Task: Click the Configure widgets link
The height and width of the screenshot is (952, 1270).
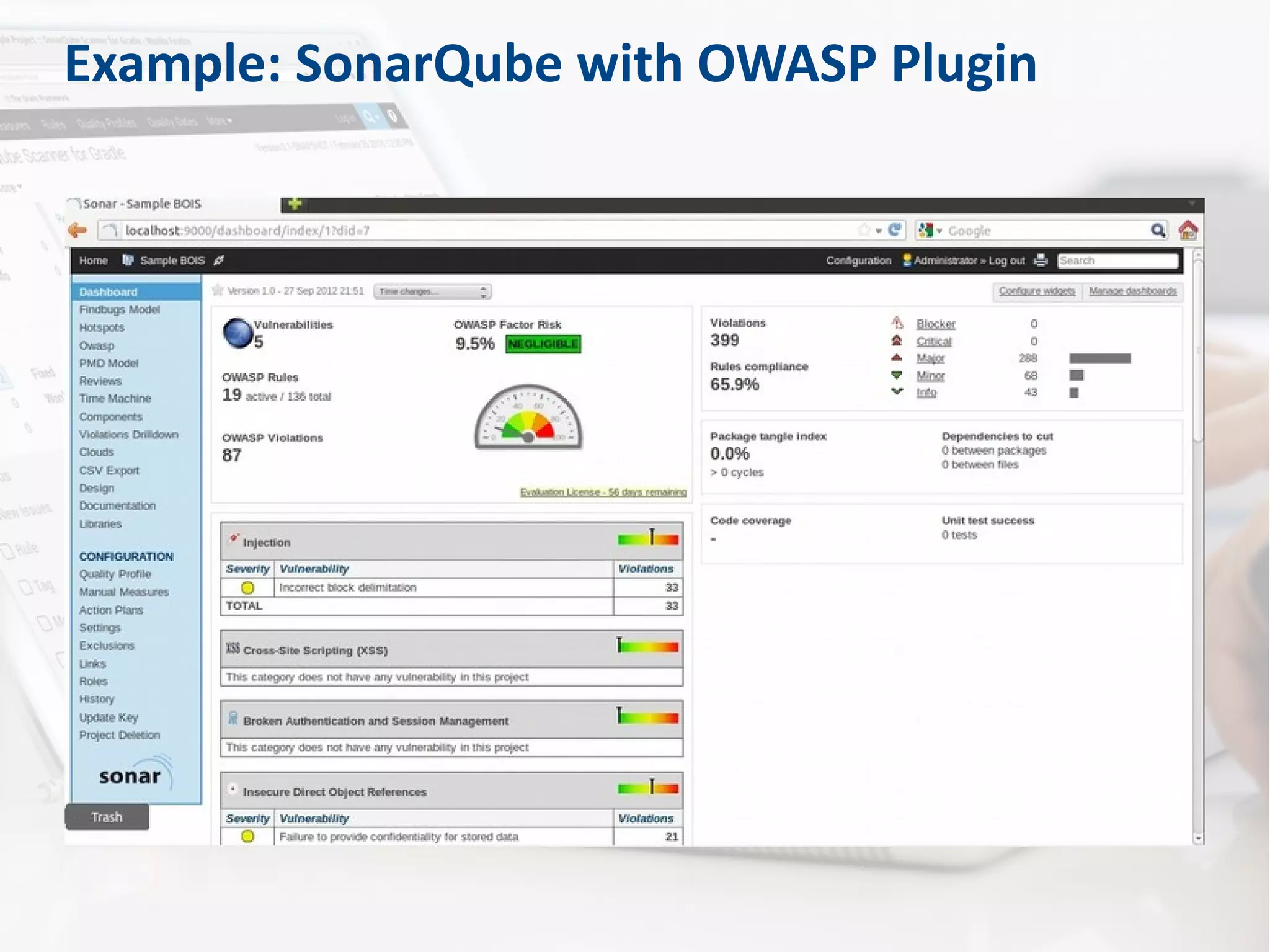Action: (1037, 291)
